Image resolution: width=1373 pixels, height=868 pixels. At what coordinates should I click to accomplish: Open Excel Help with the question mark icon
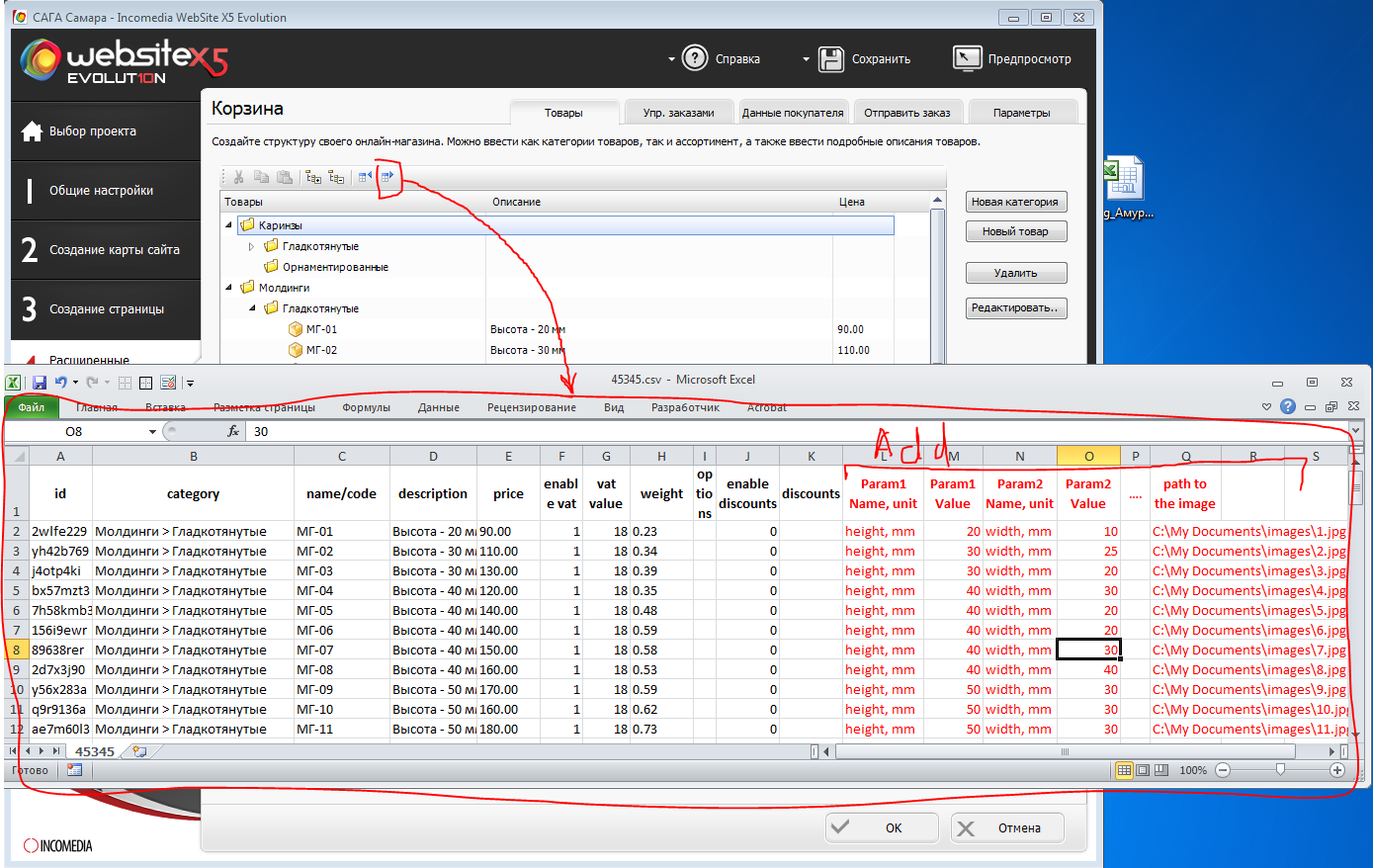click(1288, 406)
